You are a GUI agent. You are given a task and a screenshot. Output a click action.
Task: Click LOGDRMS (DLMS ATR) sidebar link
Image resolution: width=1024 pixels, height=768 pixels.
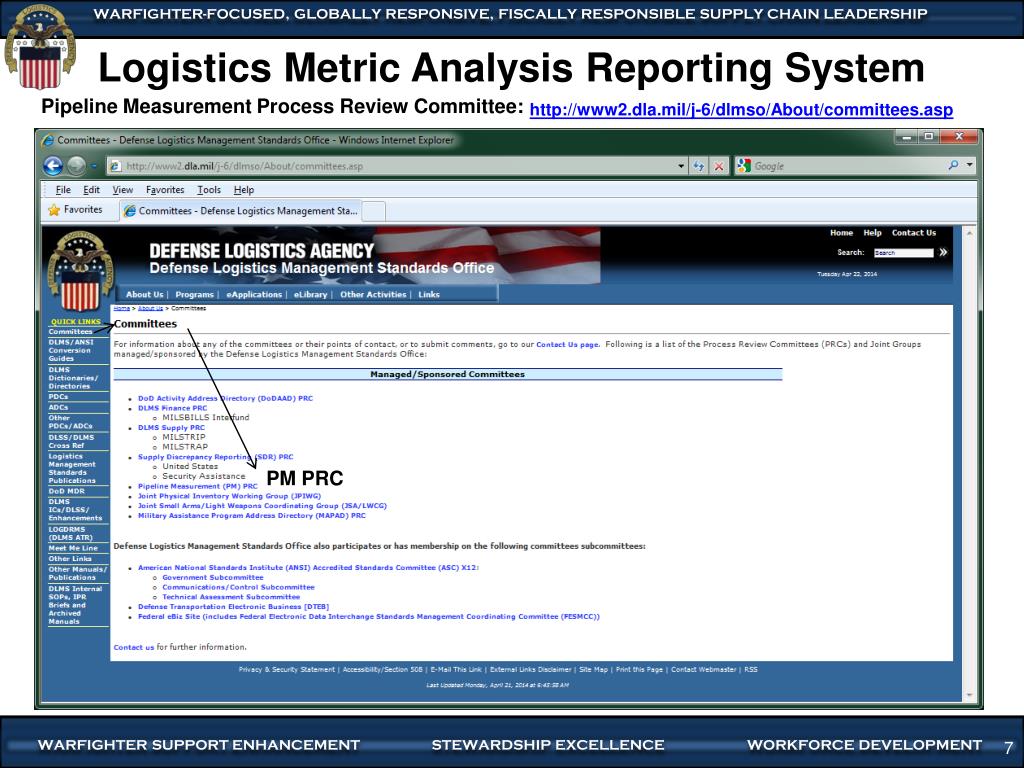click(71, 534)
